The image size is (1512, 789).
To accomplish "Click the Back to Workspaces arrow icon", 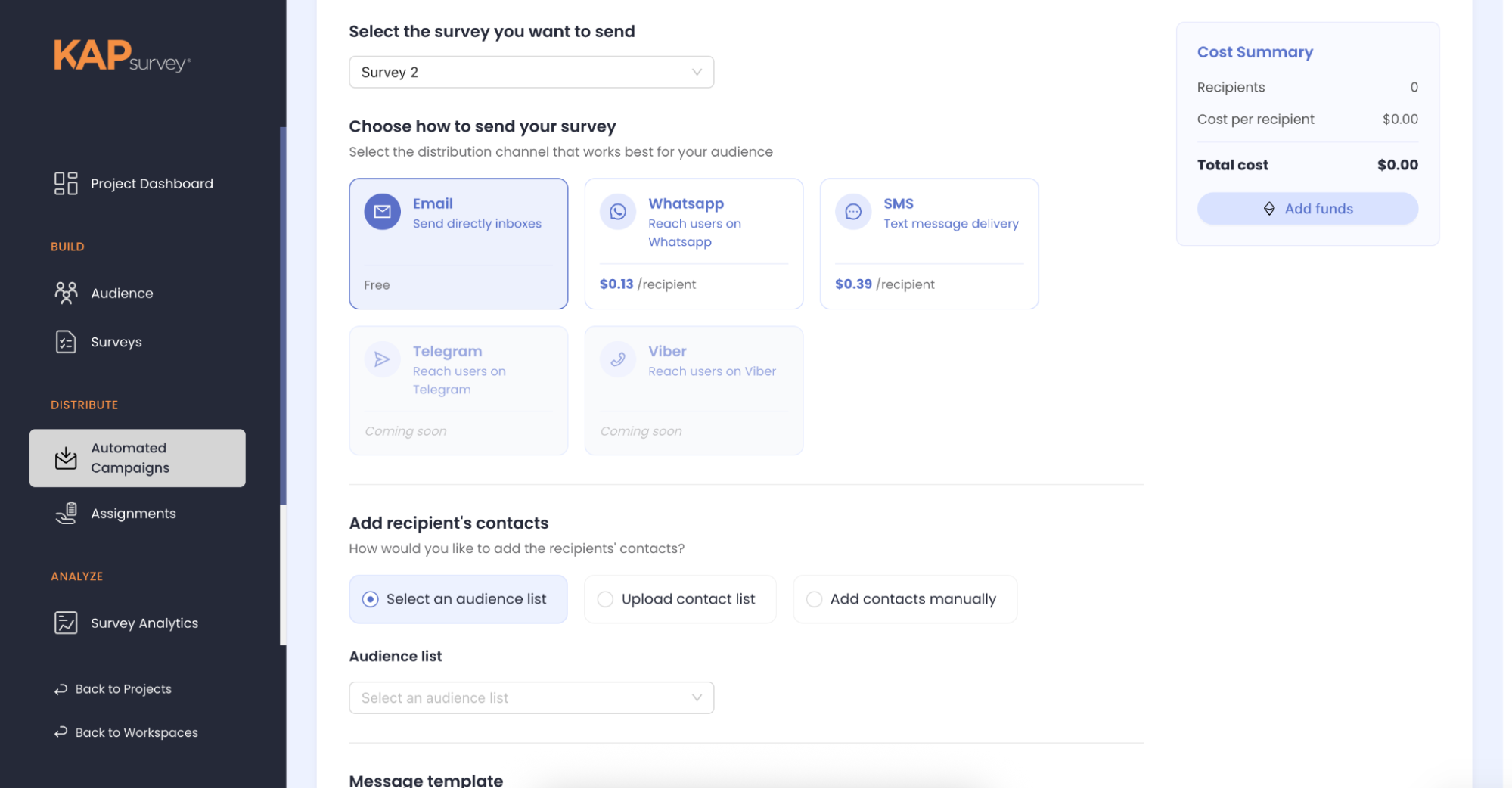I will tap(61, 732).
